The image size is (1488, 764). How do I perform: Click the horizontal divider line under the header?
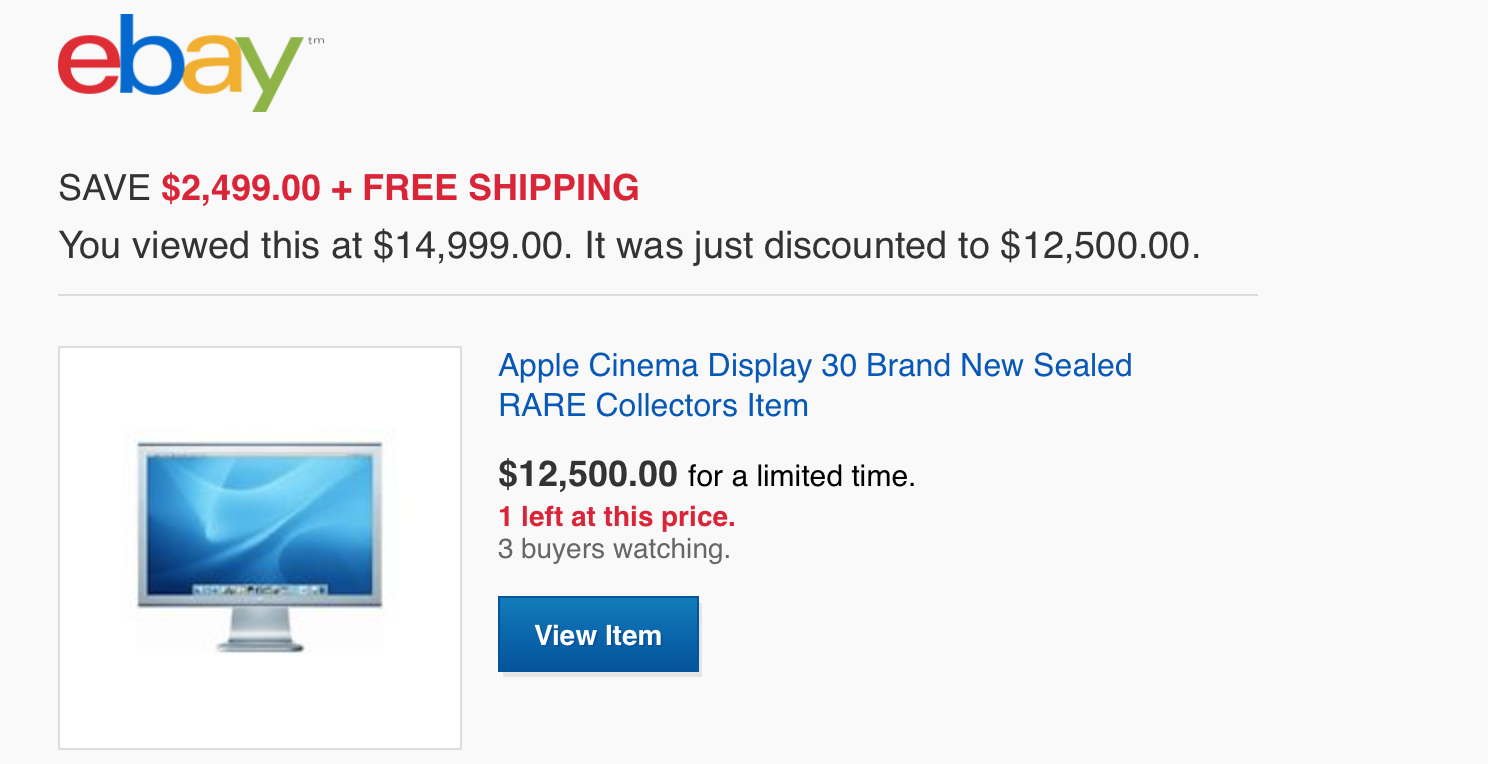tap(660, 293)
